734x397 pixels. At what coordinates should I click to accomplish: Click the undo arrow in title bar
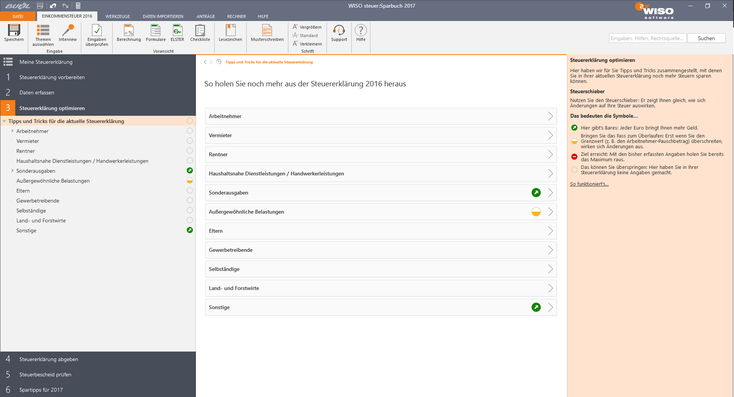[53, 6]
